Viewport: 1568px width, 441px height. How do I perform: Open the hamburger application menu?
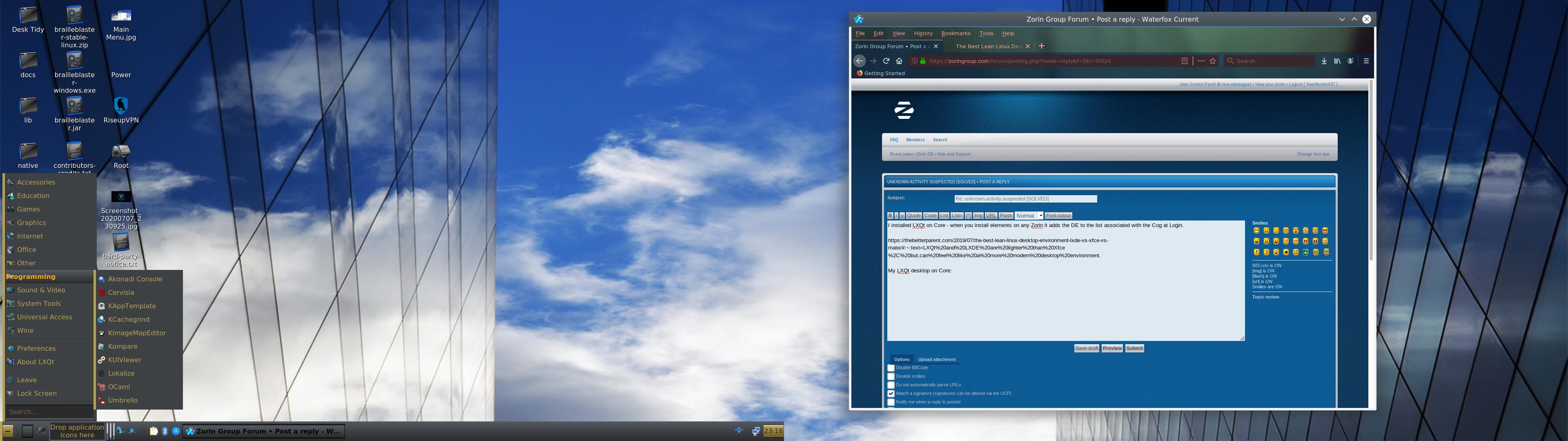(x=1366, y=61)
